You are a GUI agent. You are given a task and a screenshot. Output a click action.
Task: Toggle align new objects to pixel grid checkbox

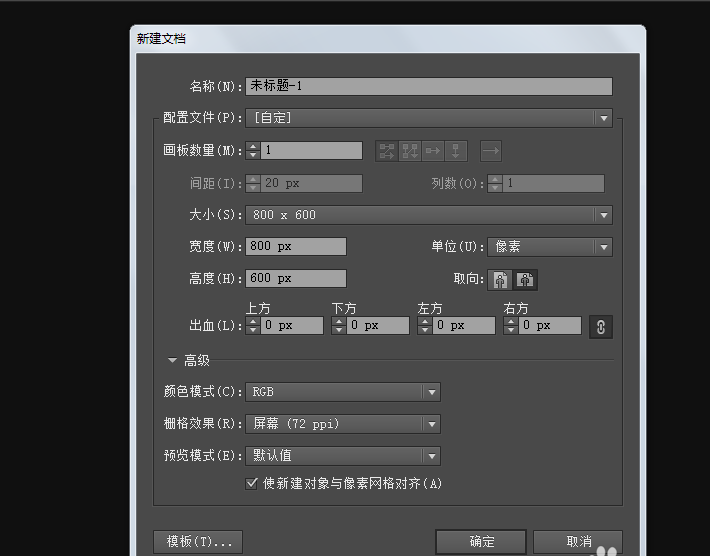click(252, 483)
